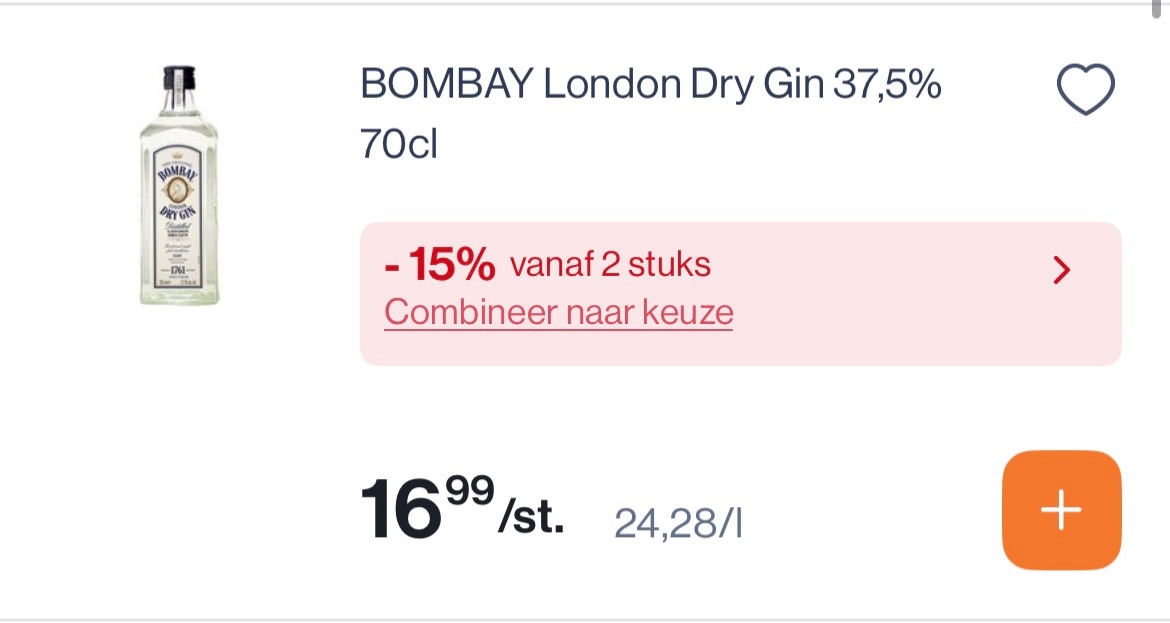Image resolution: width=1170 pixels, height=623 pixels.
Task: Add the gin to favorites with the heart icon
Action: [1085, 89]
